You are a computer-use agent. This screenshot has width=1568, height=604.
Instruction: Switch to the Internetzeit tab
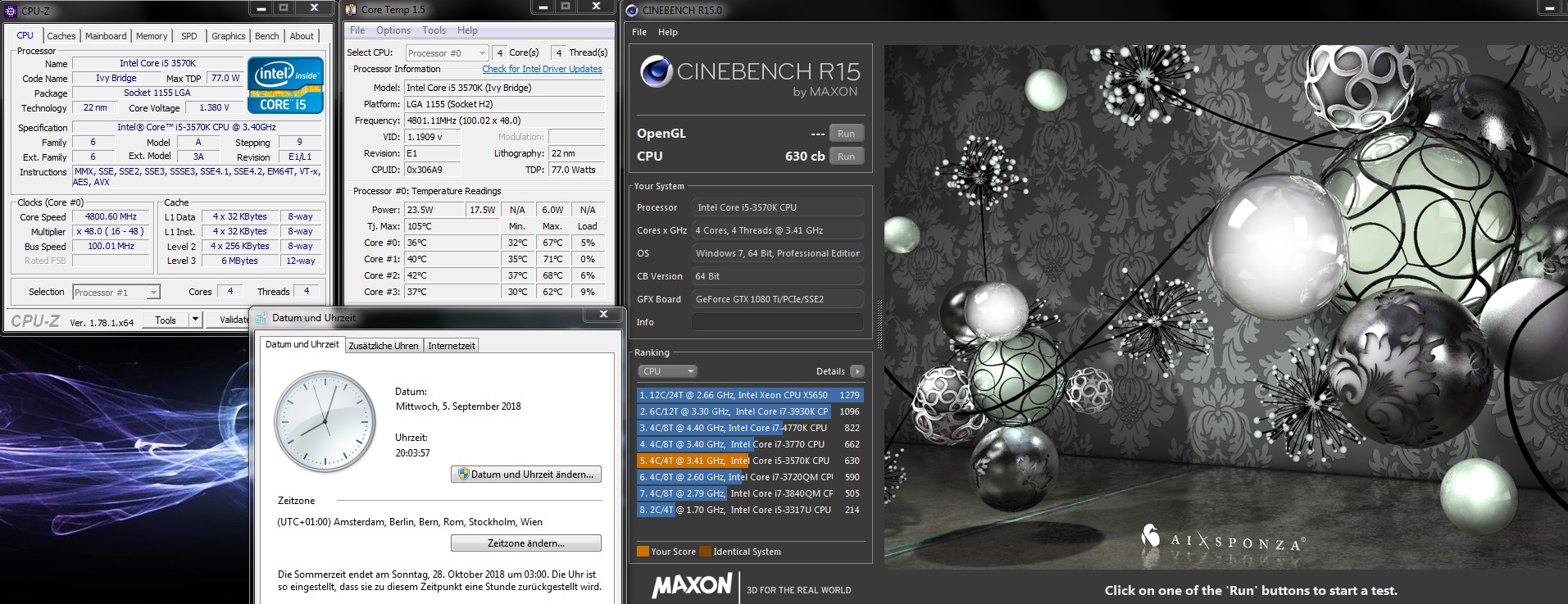tap(452, 346)
